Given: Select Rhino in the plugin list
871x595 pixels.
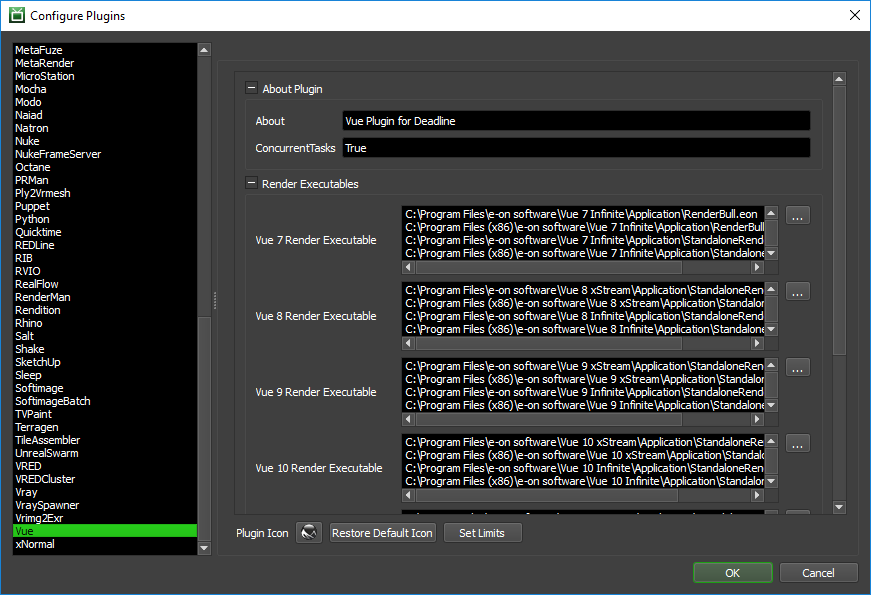Looking at the screenshot, I should point(105,323).
